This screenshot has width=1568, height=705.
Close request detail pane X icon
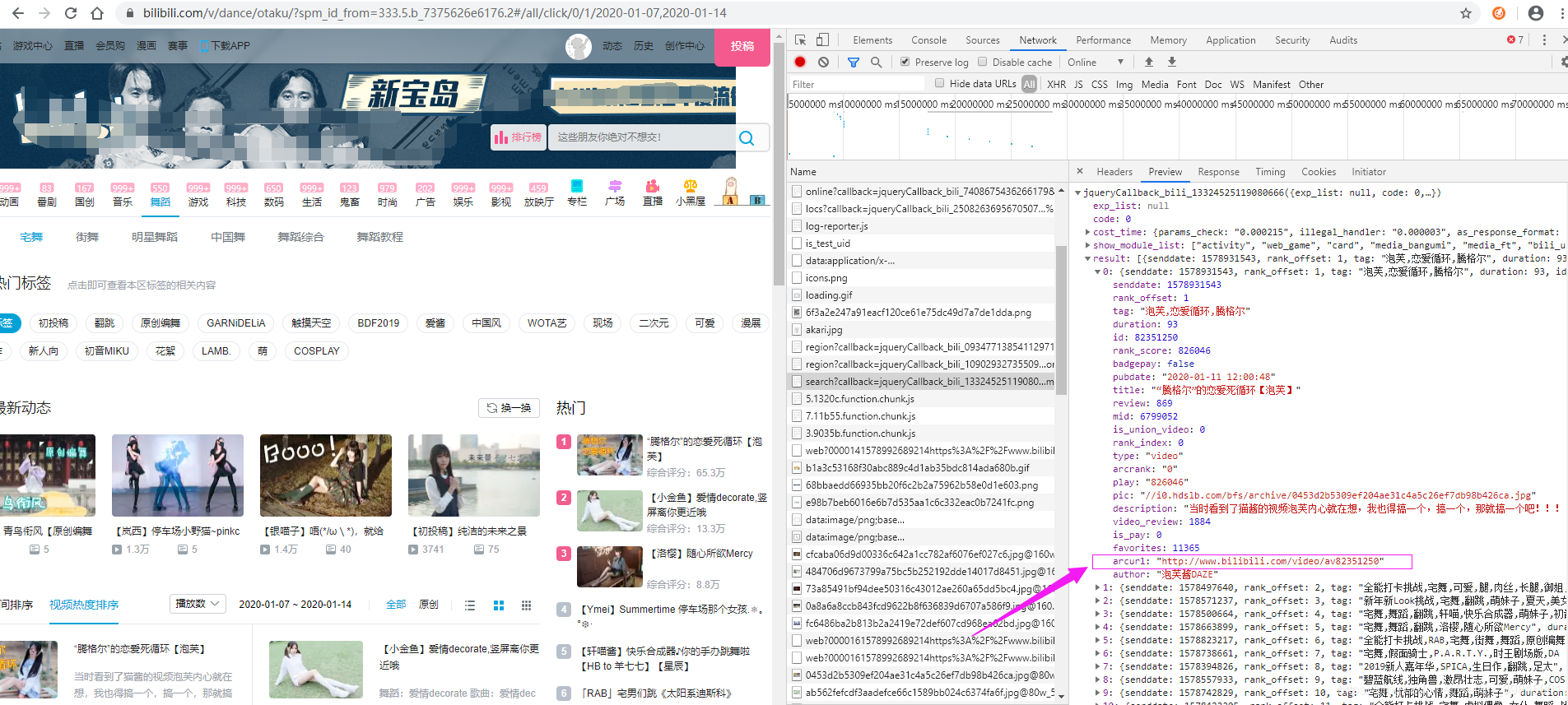click(x=1080, y=171)
